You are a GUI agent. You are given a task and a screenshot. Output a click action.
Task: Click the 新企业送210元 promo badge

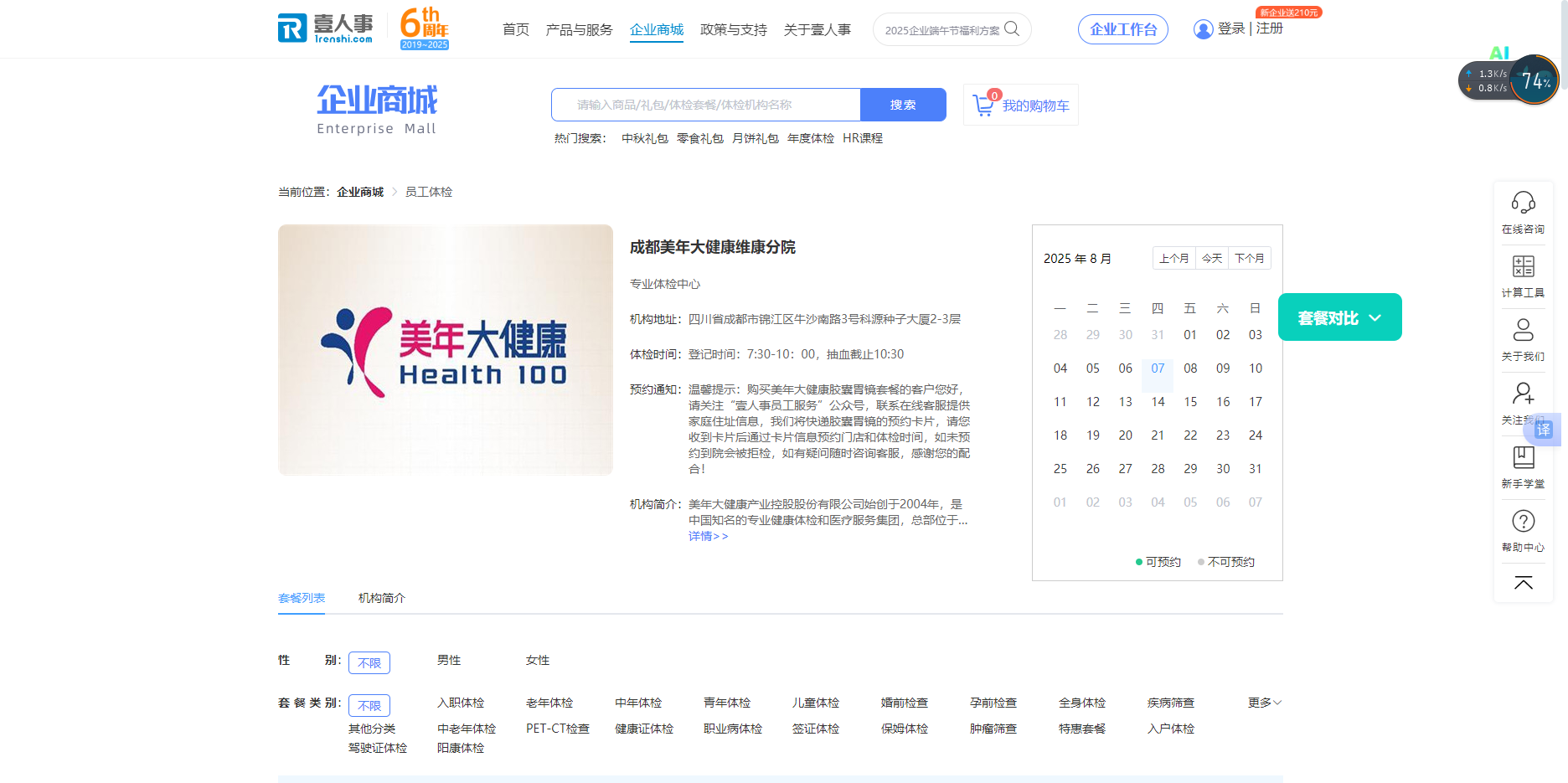coord(1289,13)
